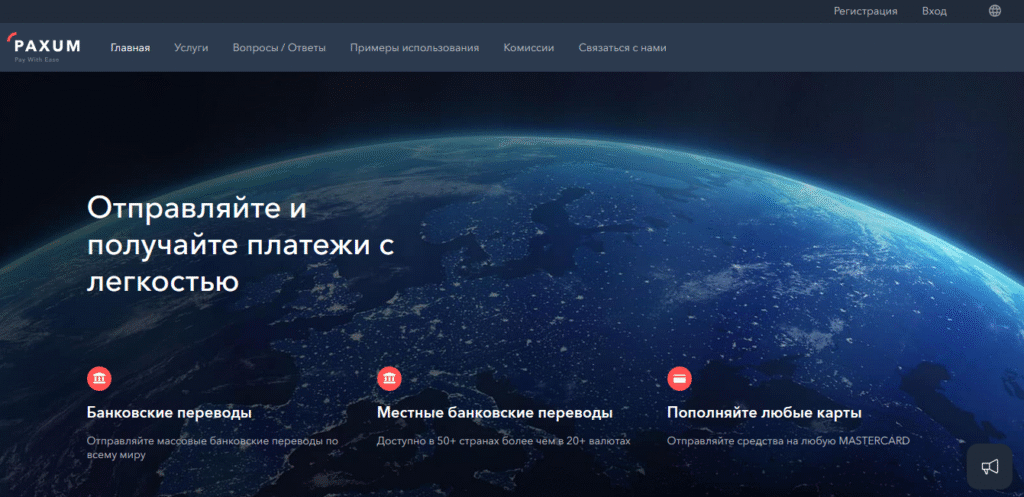
Task: Open Примеры использования in navigation
Action: (x=414, y=47)
